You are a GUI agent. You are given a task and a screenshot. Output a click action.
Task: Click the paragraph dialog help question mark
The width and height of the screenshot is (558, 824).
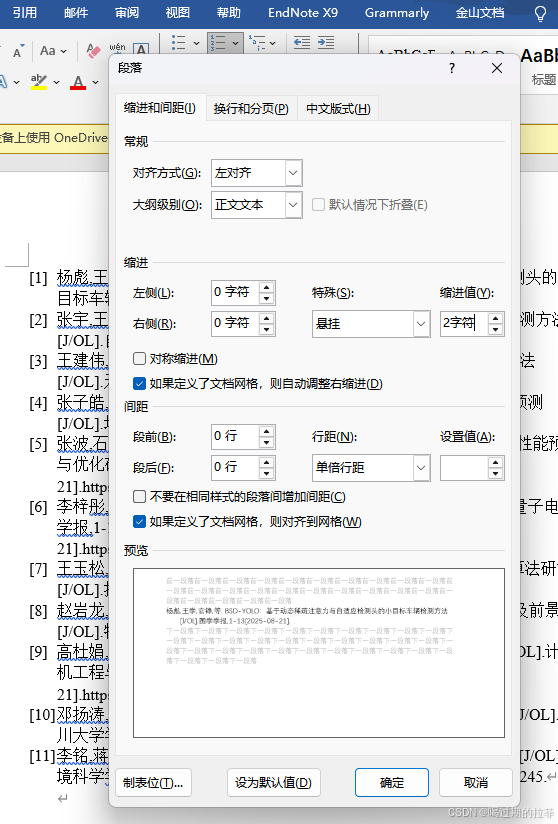[x=452, y=68]
